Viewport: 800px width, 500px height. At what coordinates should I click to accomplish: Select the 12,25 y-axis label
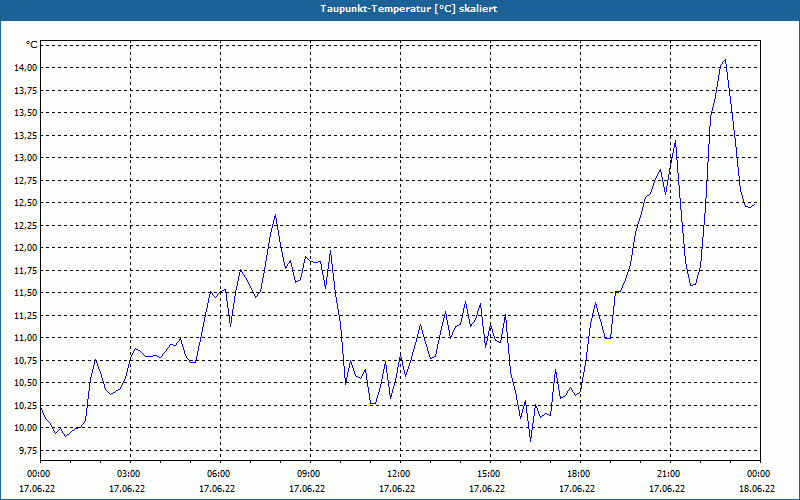26,225
